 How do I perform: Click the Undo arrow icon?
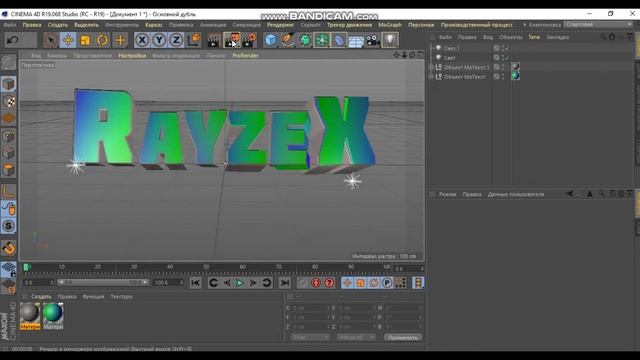(x=13, y=40)
